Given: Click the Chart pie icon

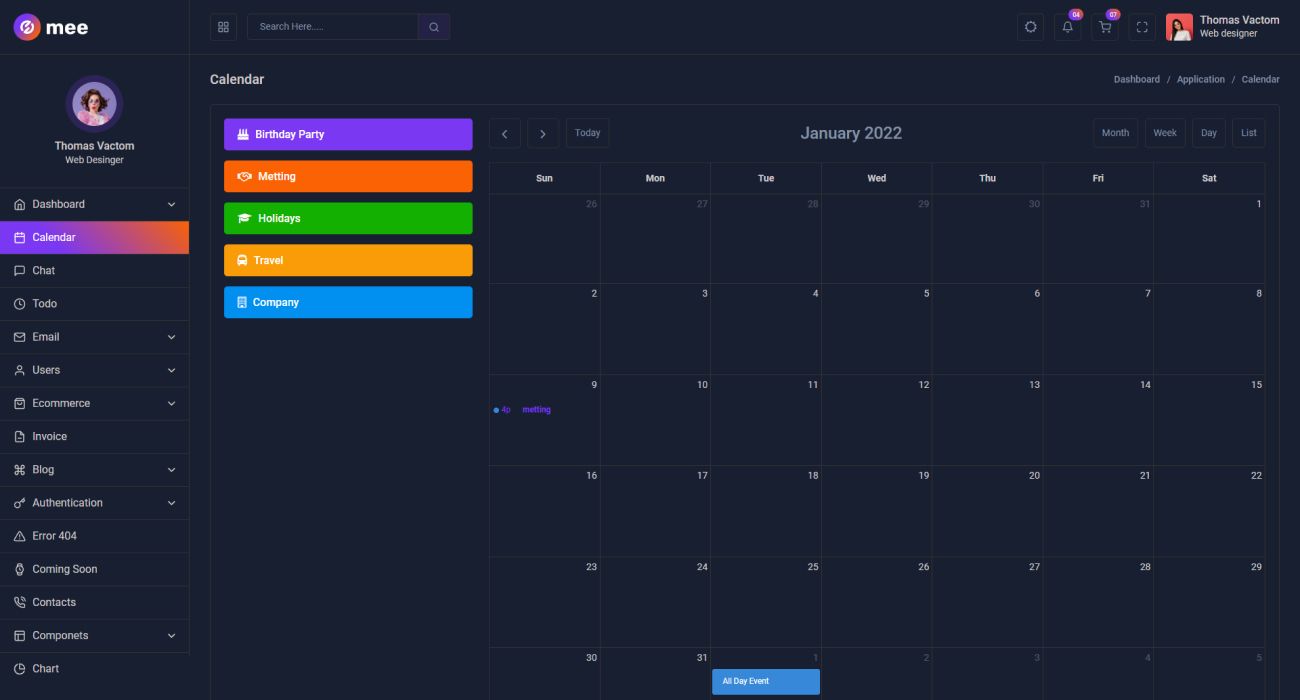Looking at the screenshot, I should click(x=19, y=669).
